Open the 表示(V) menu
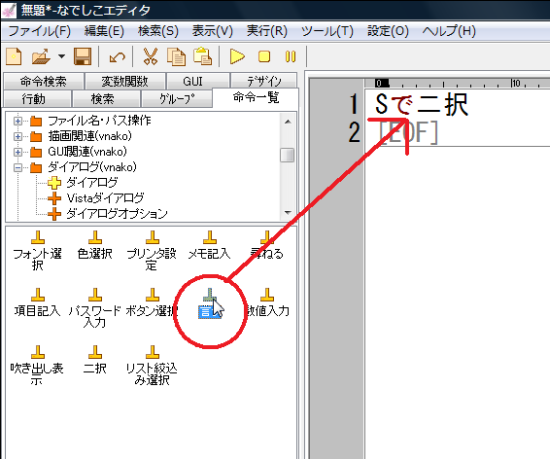This screenshot has width=550, height=459. tap(212, 31)
